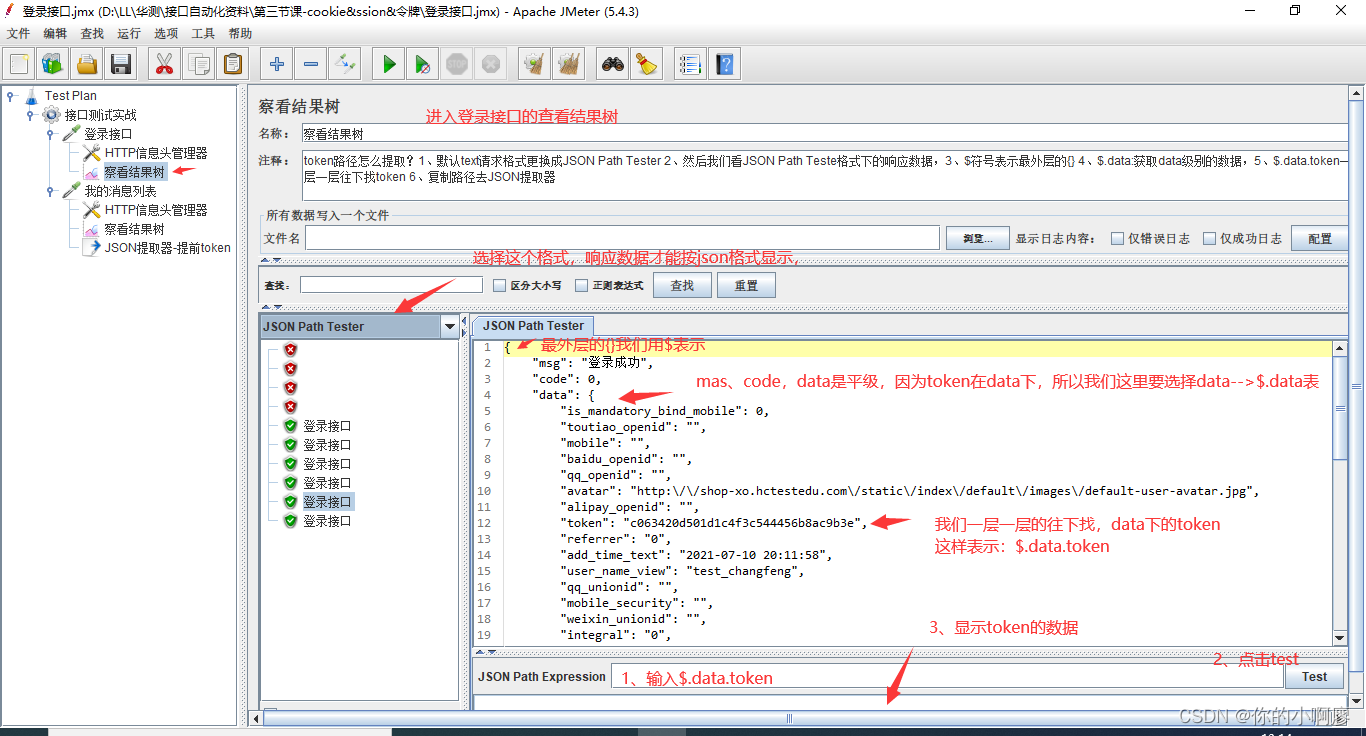Click the Cut scissors icon
This screenshot has width=1366, height=736.
coord(164,64)
